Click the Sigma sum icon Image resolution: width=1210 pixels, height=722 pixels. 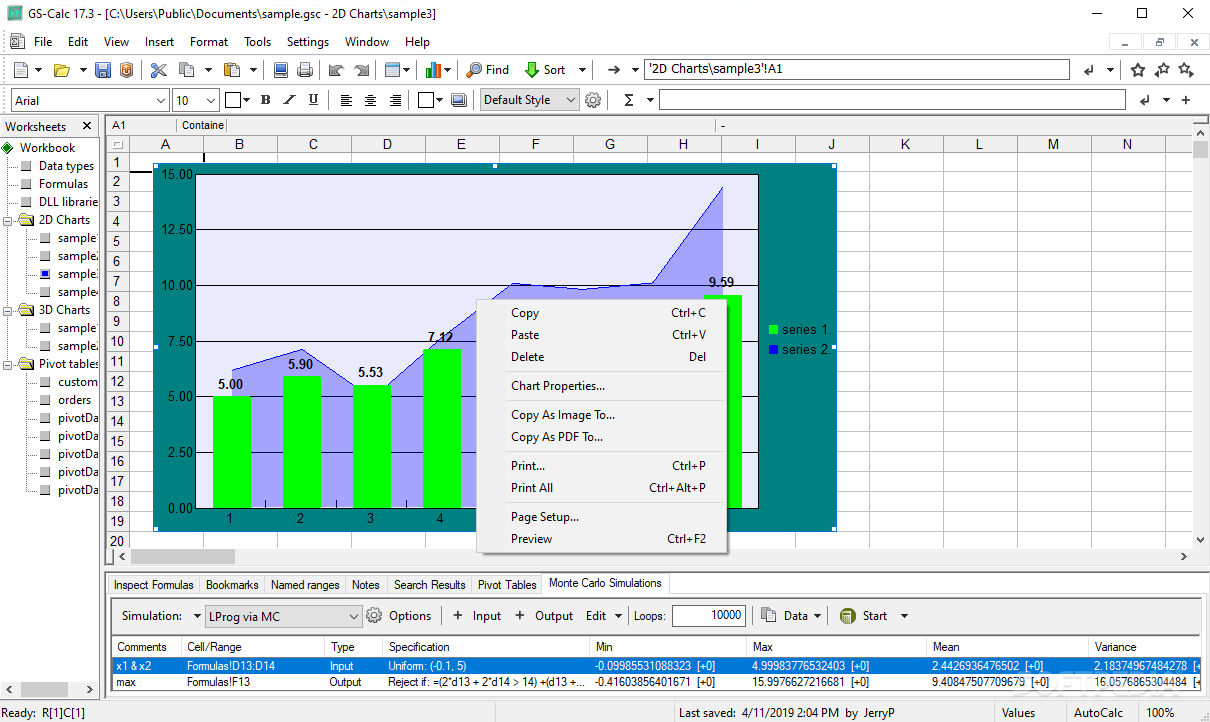coord(629,100)
